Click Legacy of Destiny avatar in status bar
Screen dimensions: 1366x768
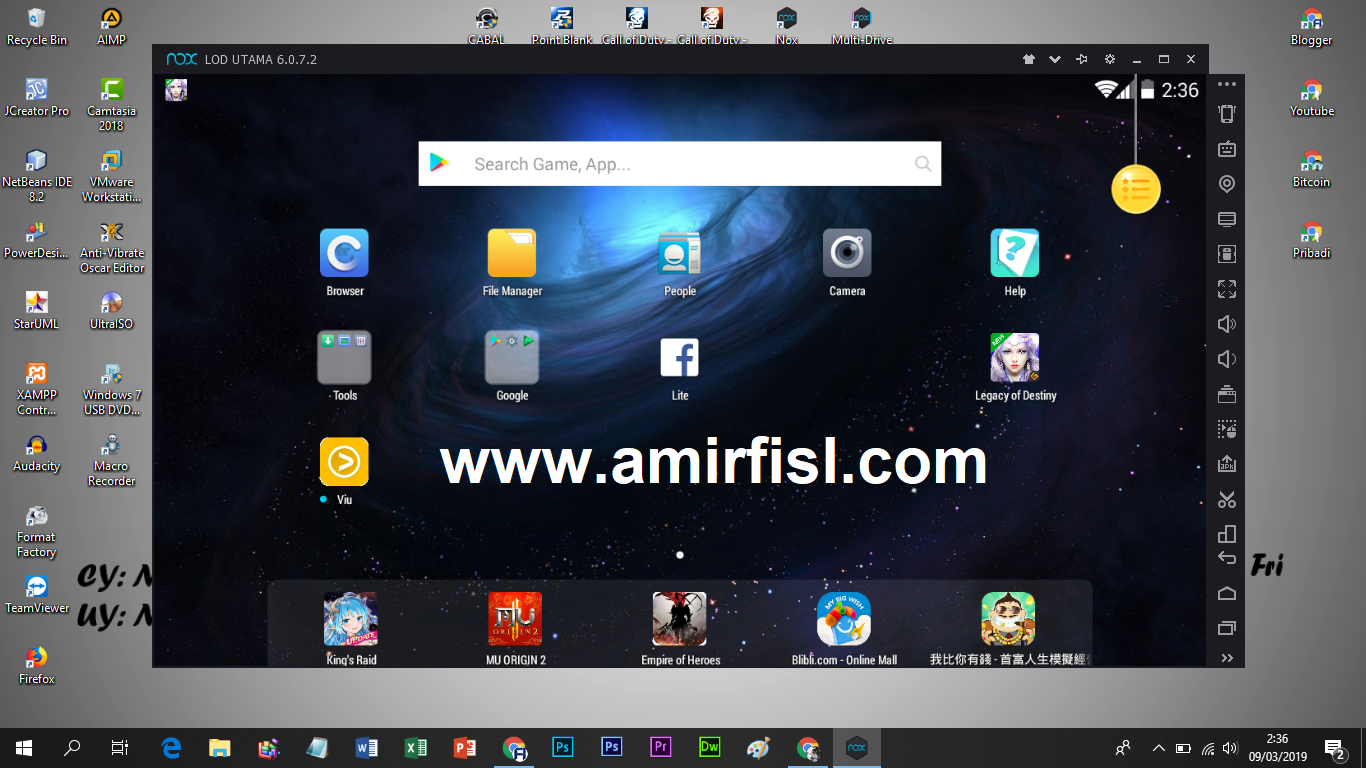click(x=176, y=90)
